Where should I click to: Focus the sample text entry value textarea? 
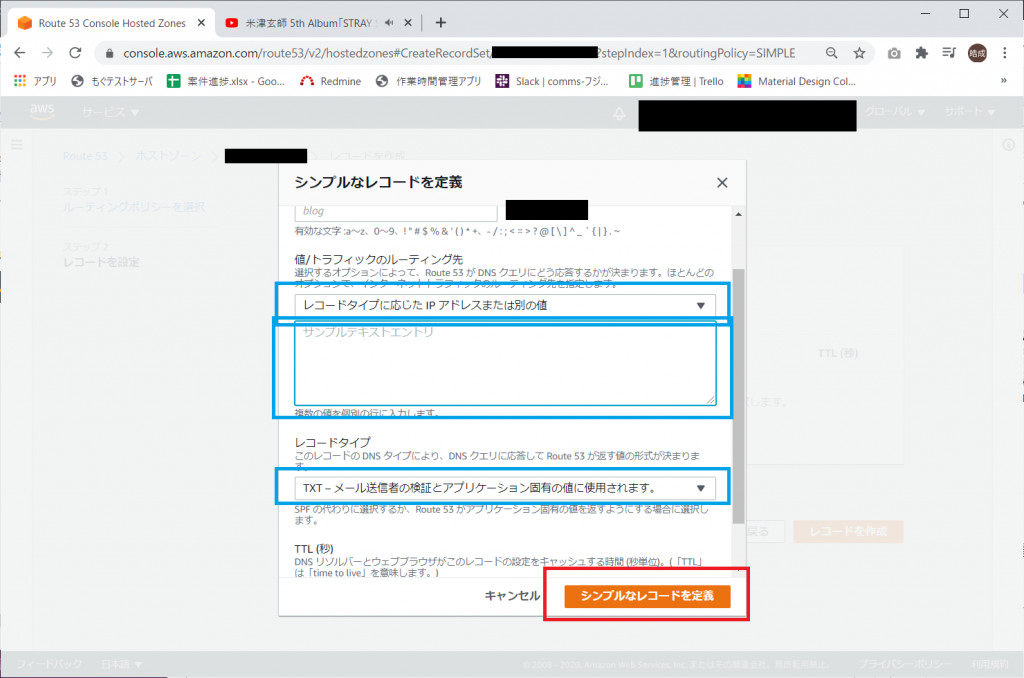(505, 363)
